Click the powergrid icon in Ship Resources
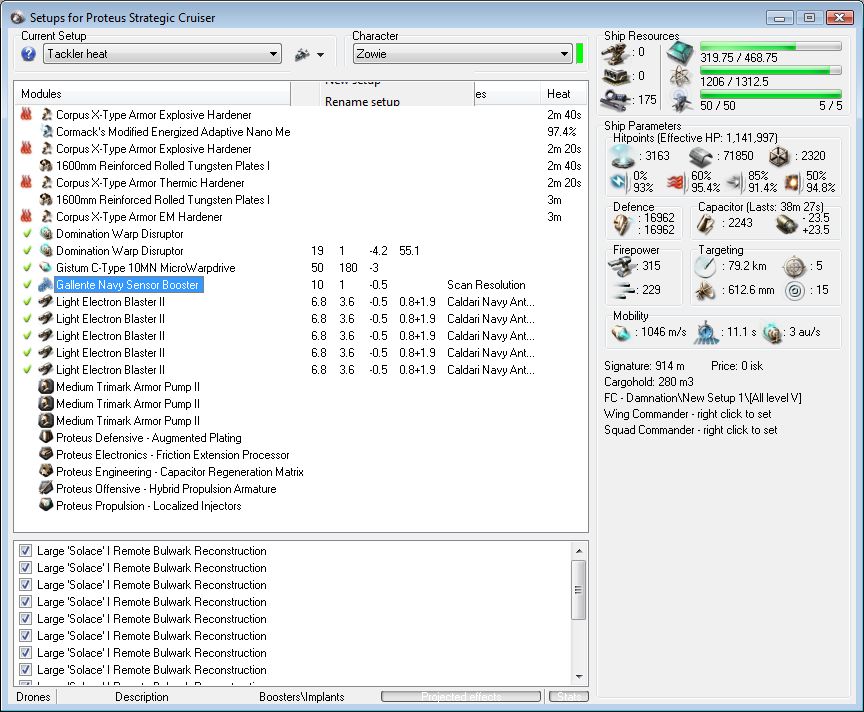The width and height of the screenshot is (864, 712). pos(681,77)
